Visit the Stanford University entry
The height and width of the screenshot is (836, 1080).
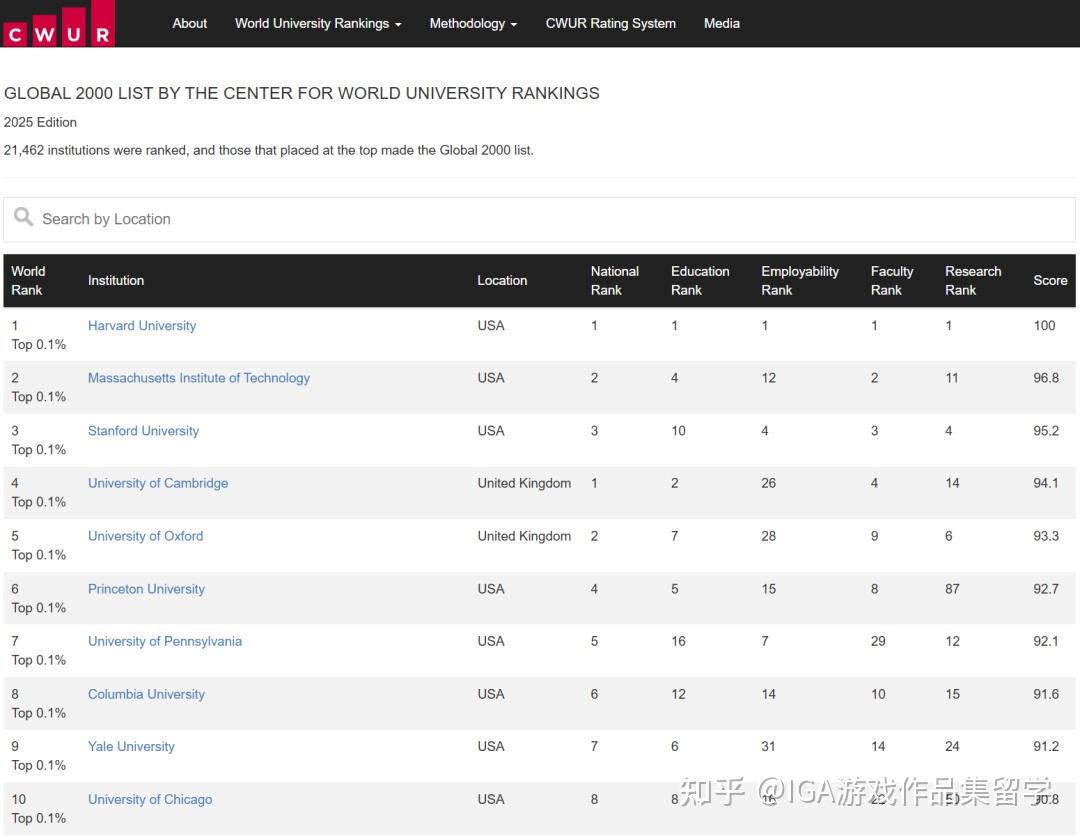(x=143, y=431)
